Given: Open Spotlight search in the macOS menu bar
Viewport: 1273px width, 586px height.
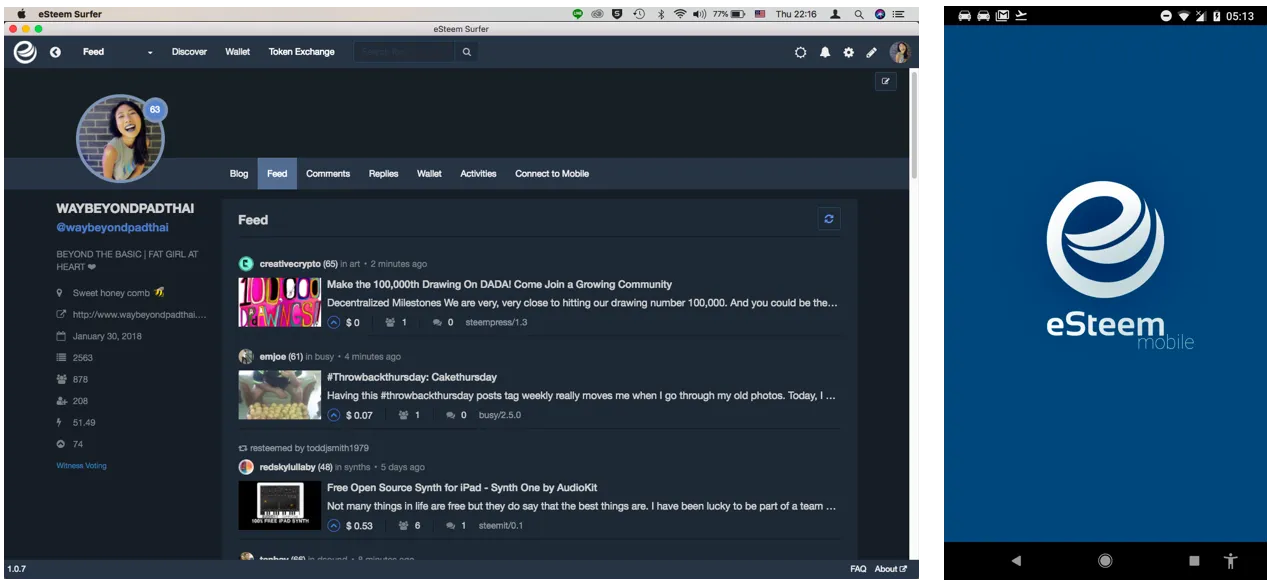Looking at the screenshot, I should [860, 14].
